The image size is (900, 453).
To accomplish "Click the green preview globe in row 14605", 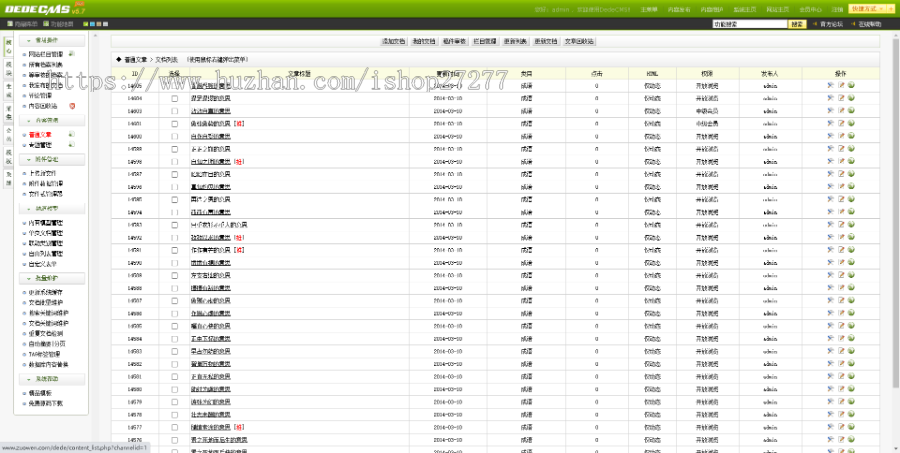I will (x=851, y=85).
